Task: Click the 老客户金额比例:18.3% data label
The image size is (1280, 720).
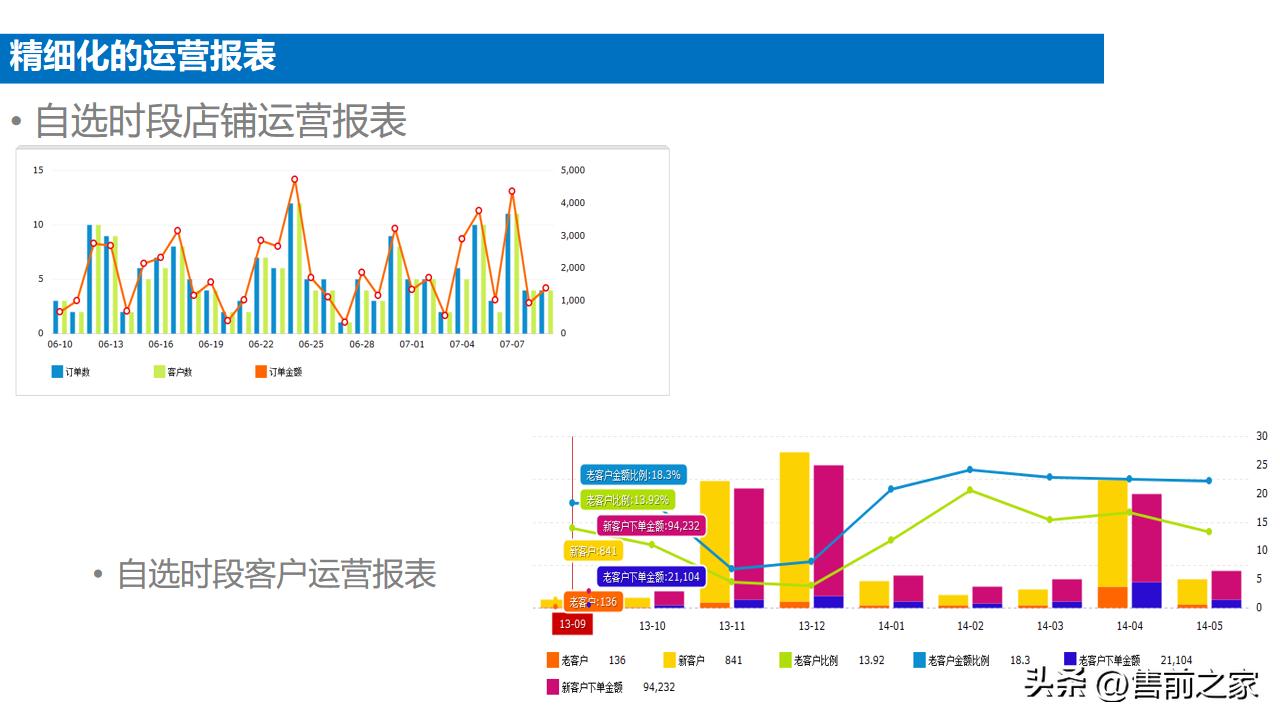Action: coord(633,473)
